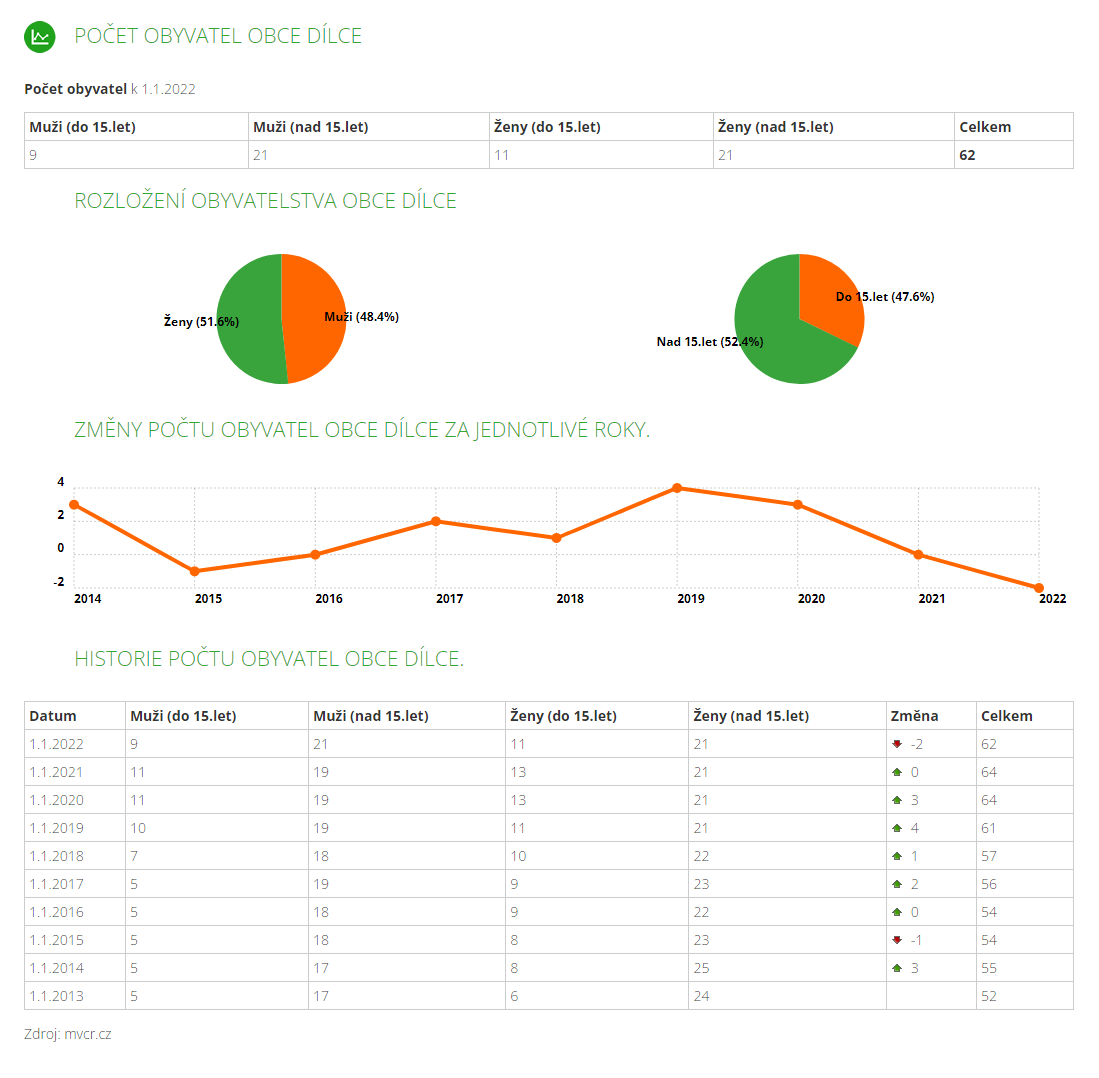Image resolution: width=1099 pixels, height=1078 pixels.
Task: Click the green chart icon beside page title
Action: click(39, 37)
